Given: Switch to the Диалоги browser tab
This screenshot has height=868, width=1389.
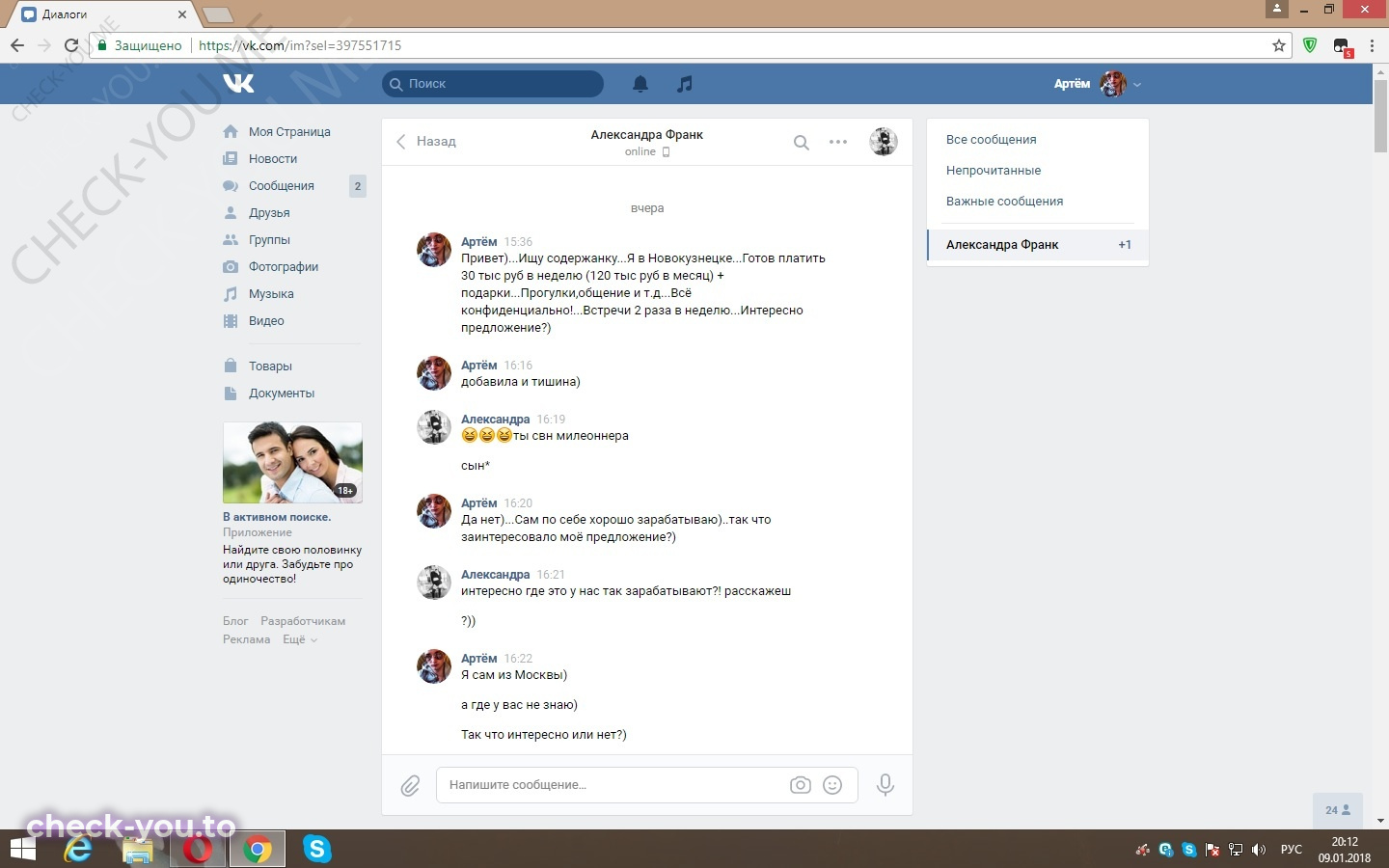Looking at the screenshot, I should point(104,14).
